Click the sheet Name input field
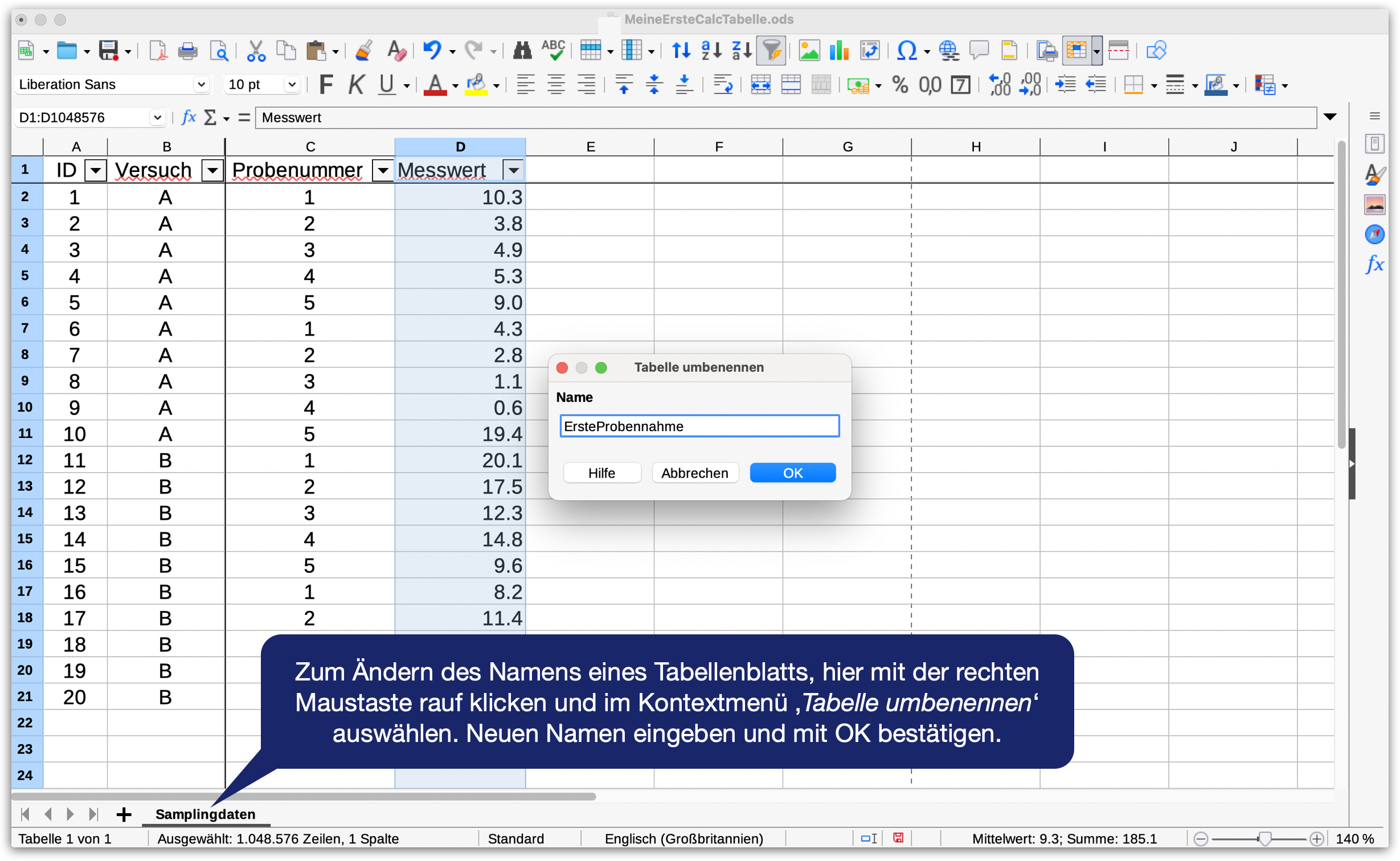The height and width of the screenshot is (861, 1400). coord(699,427)
